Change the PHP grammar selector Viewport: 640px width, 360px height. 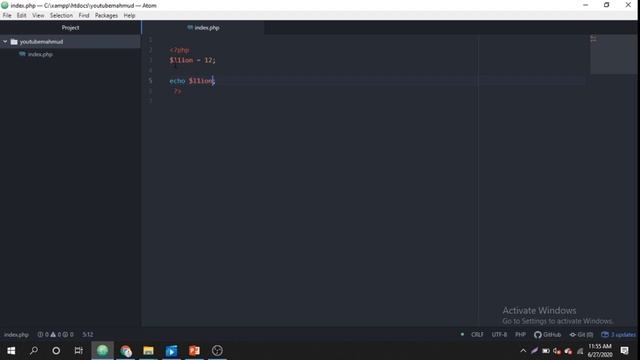point(520,335)
